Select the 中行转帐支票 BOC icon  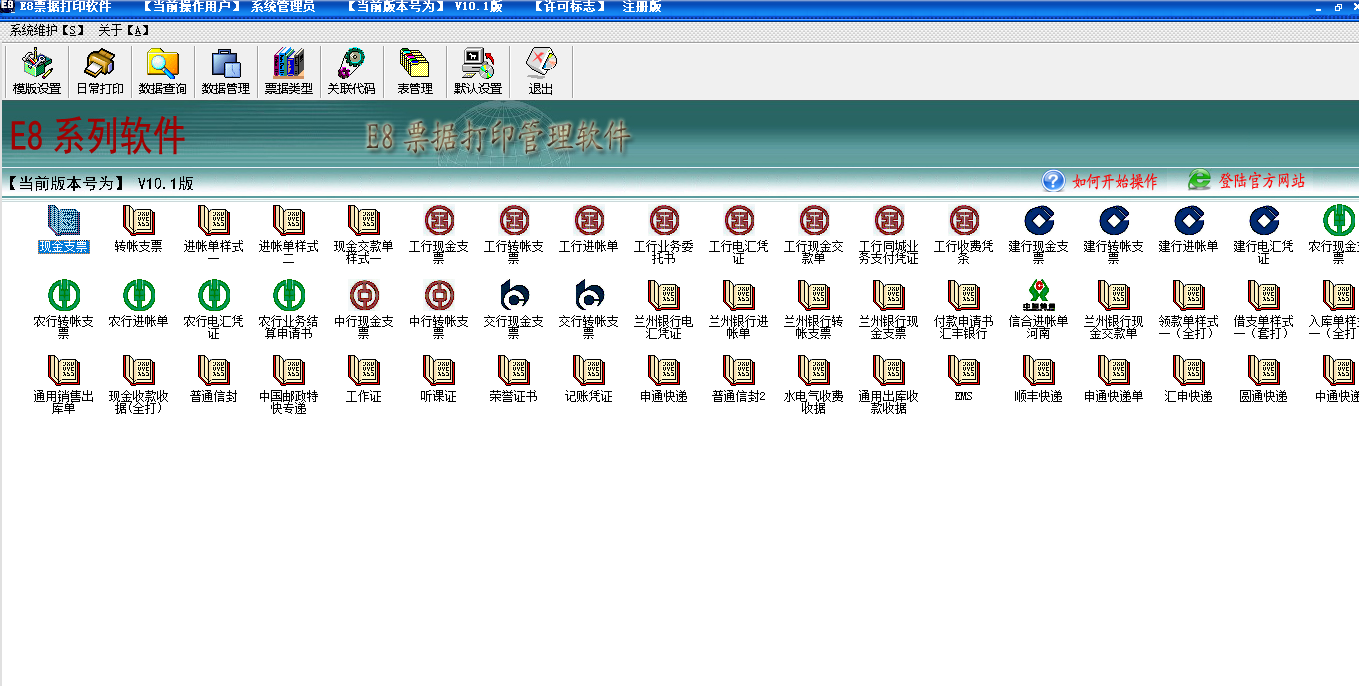(x=438, y=309)
